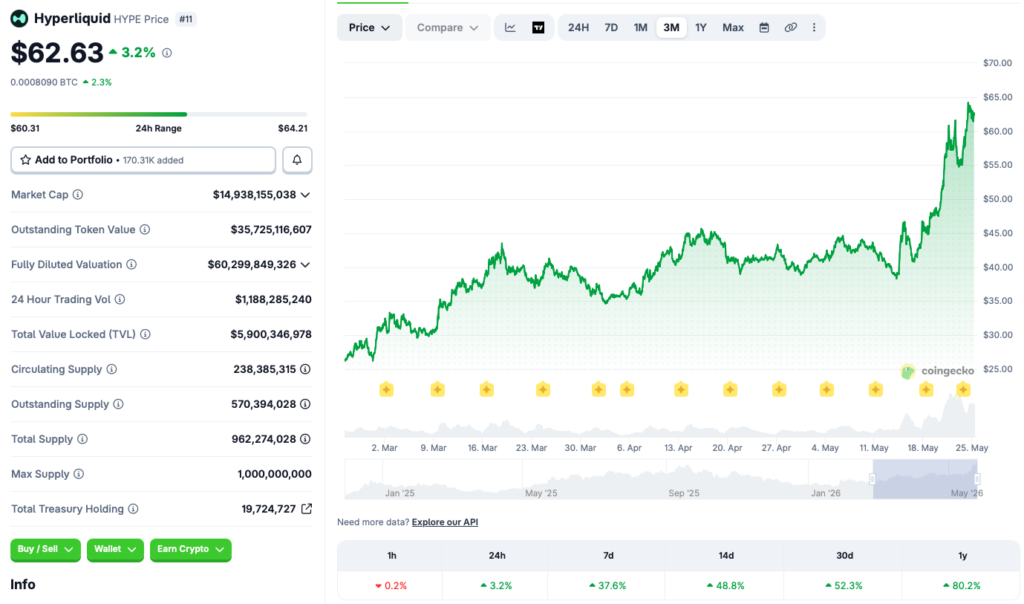Select 7D chart range

pos(611,27)
